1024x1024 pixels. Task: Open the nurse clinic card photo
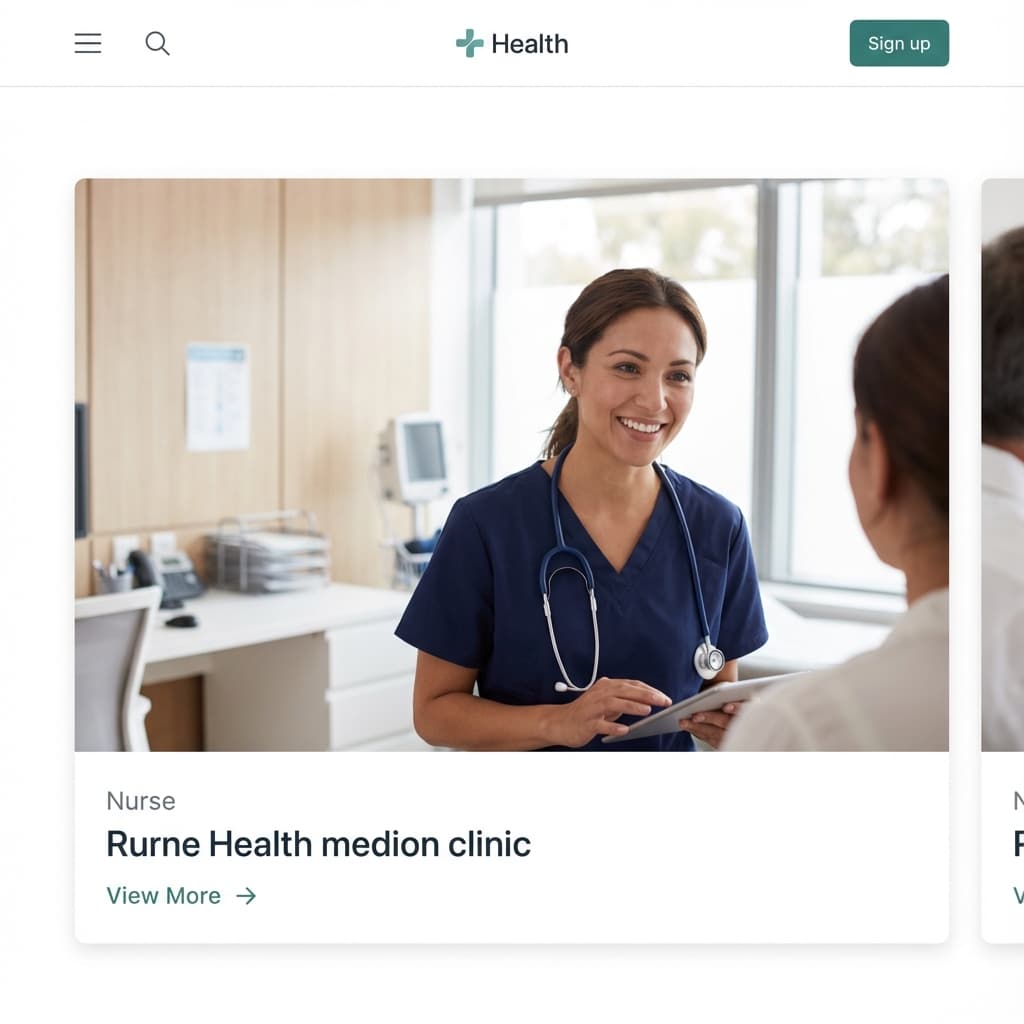click(x=511, y=465)
